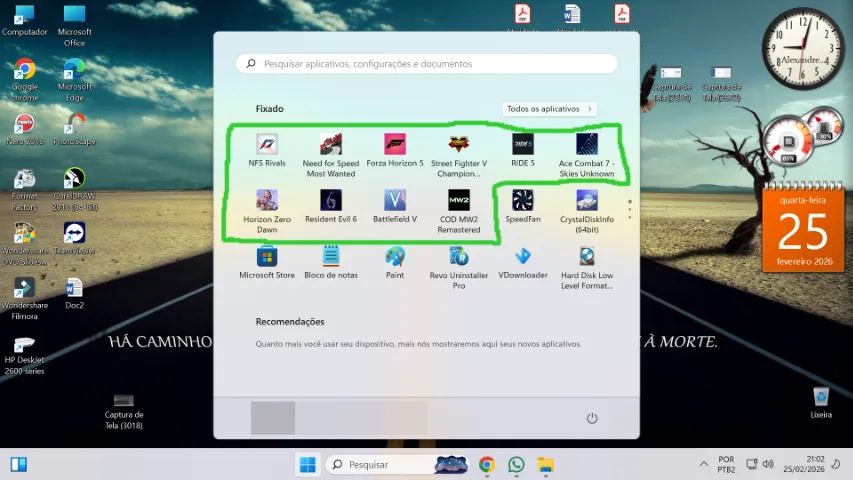Open Horizon Zero Dawn pinned app
The image size is (853, 480).
click(267, 211)
